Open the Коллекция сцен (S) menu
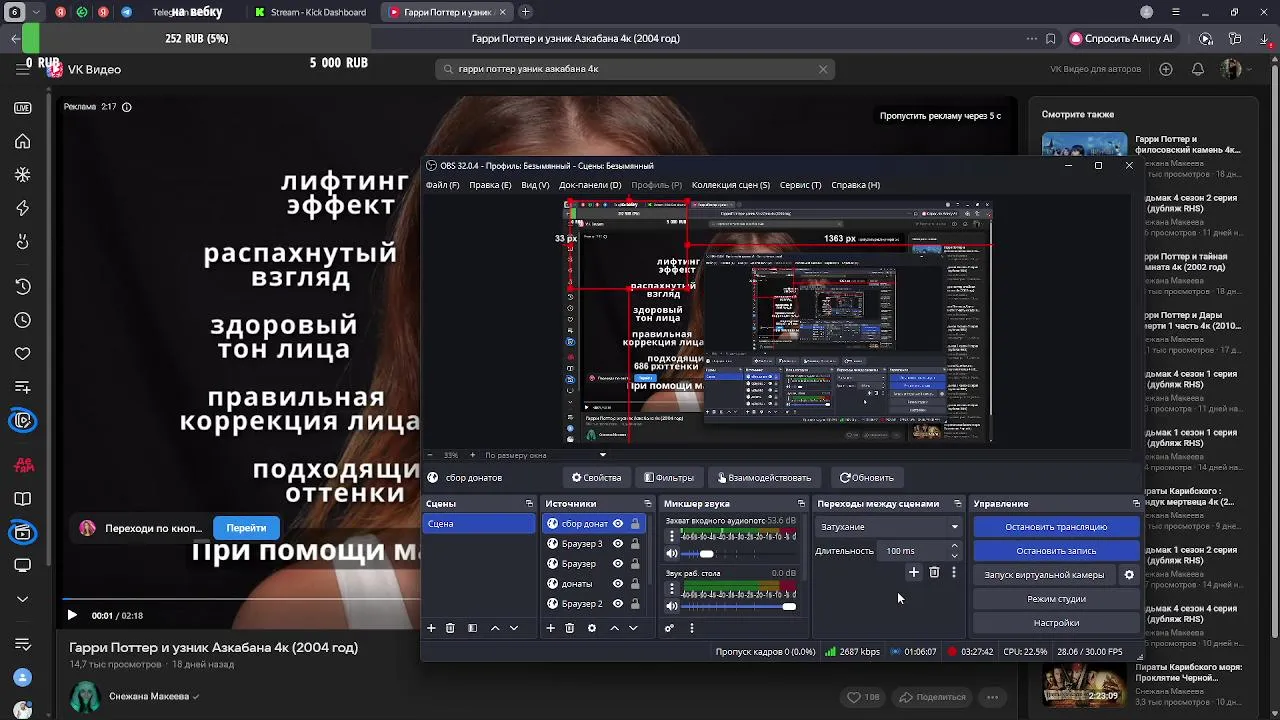This screenshot has width=1280, height=720. coord(731,185)
